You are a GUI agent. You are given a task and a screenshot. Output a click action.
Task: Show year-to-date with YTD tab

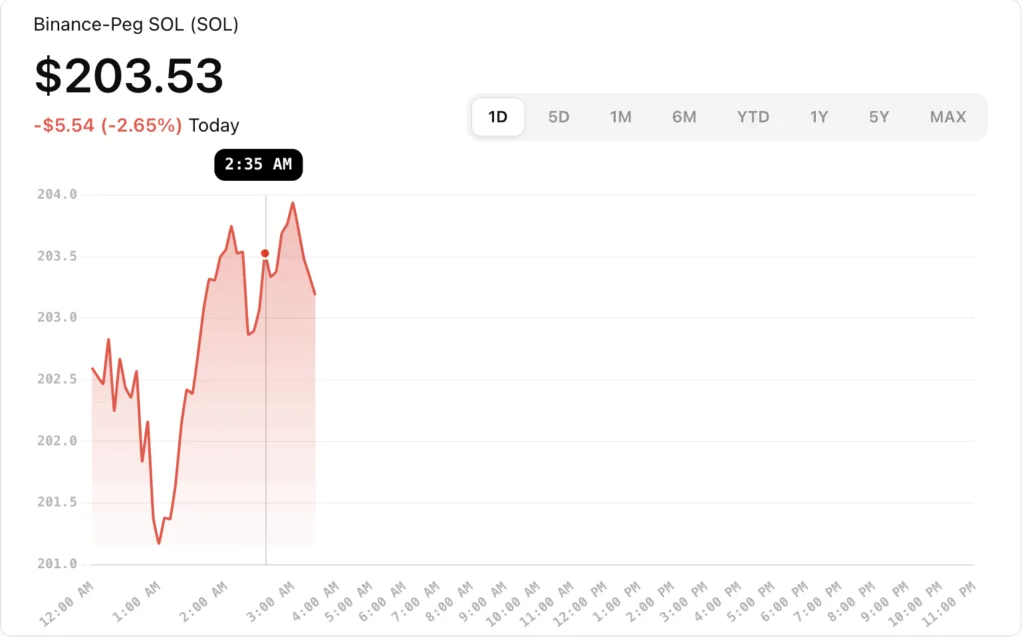[x=753, y=117]
